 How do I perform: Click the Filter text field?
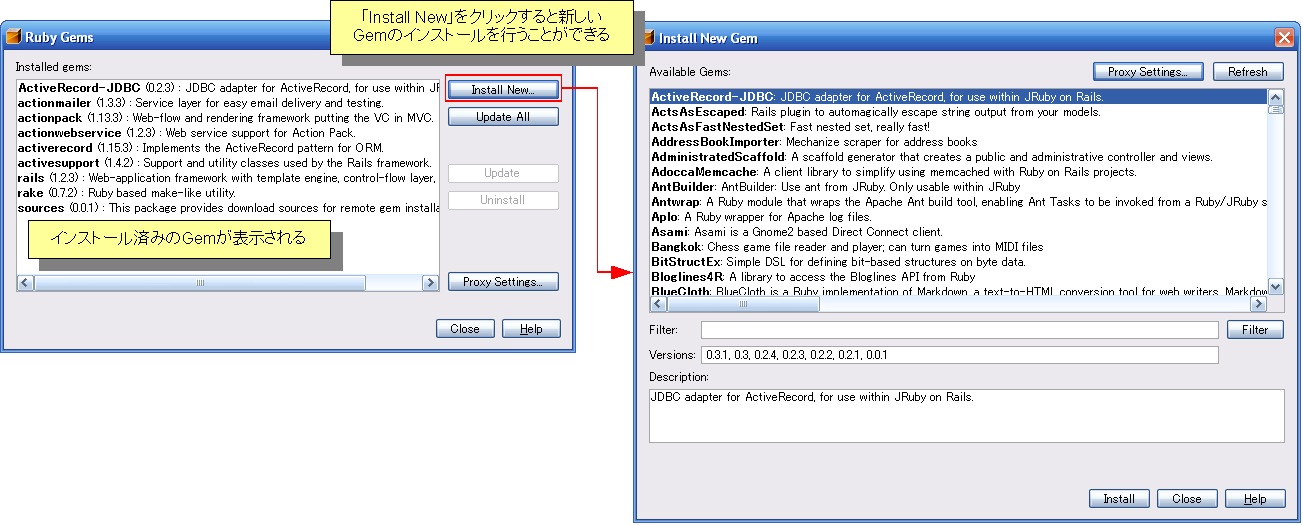(x=960, y=330)
